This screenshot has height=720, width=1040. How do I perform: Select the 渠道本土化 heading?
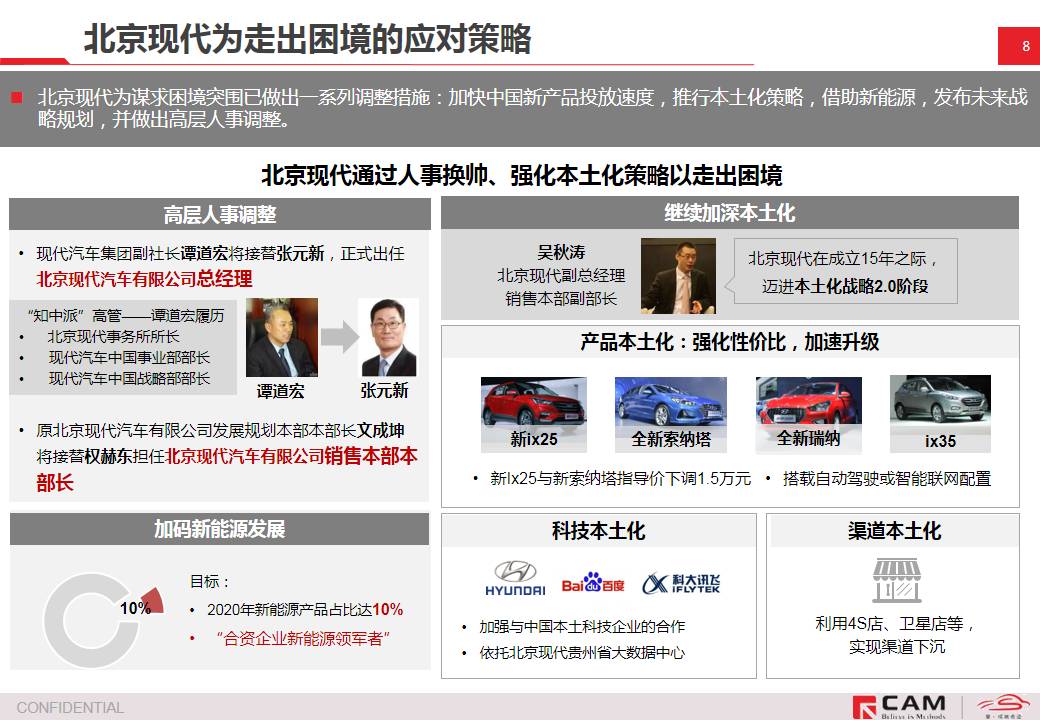(x=894, y=531)
